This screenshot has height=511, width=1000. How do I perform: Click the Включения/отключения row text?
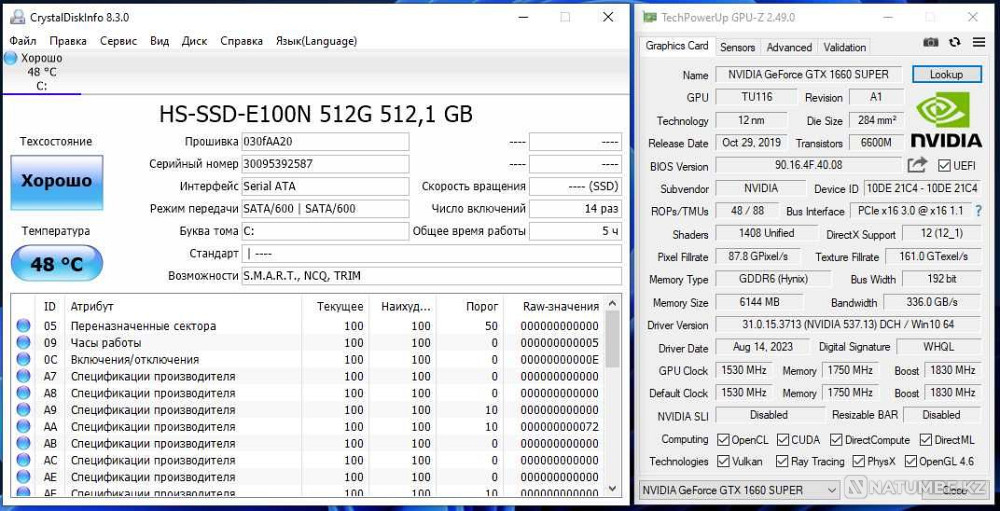coord(135,359)
